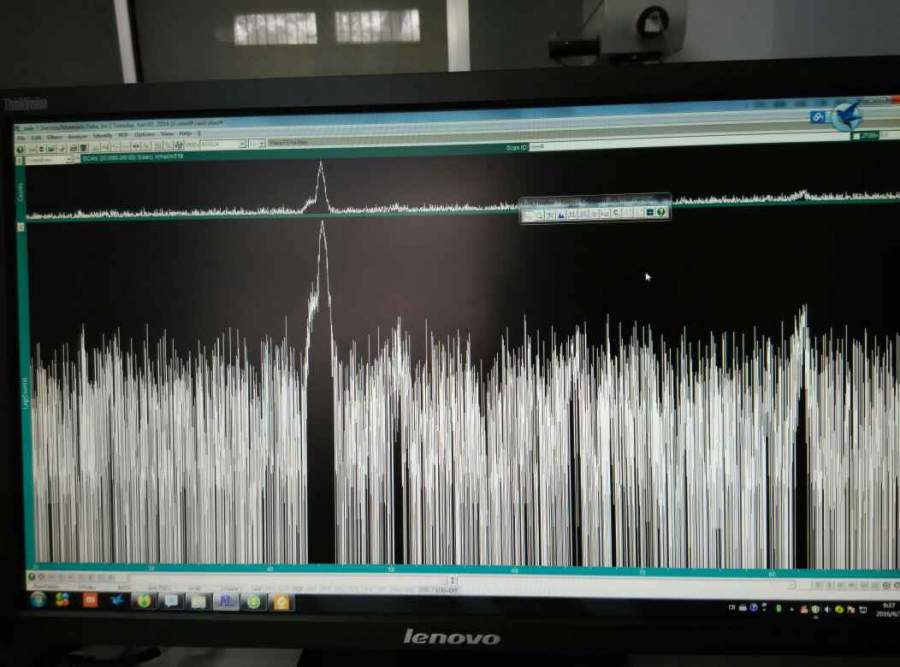
Task: Open the Help menu
Action: click(x=186, y=133)
